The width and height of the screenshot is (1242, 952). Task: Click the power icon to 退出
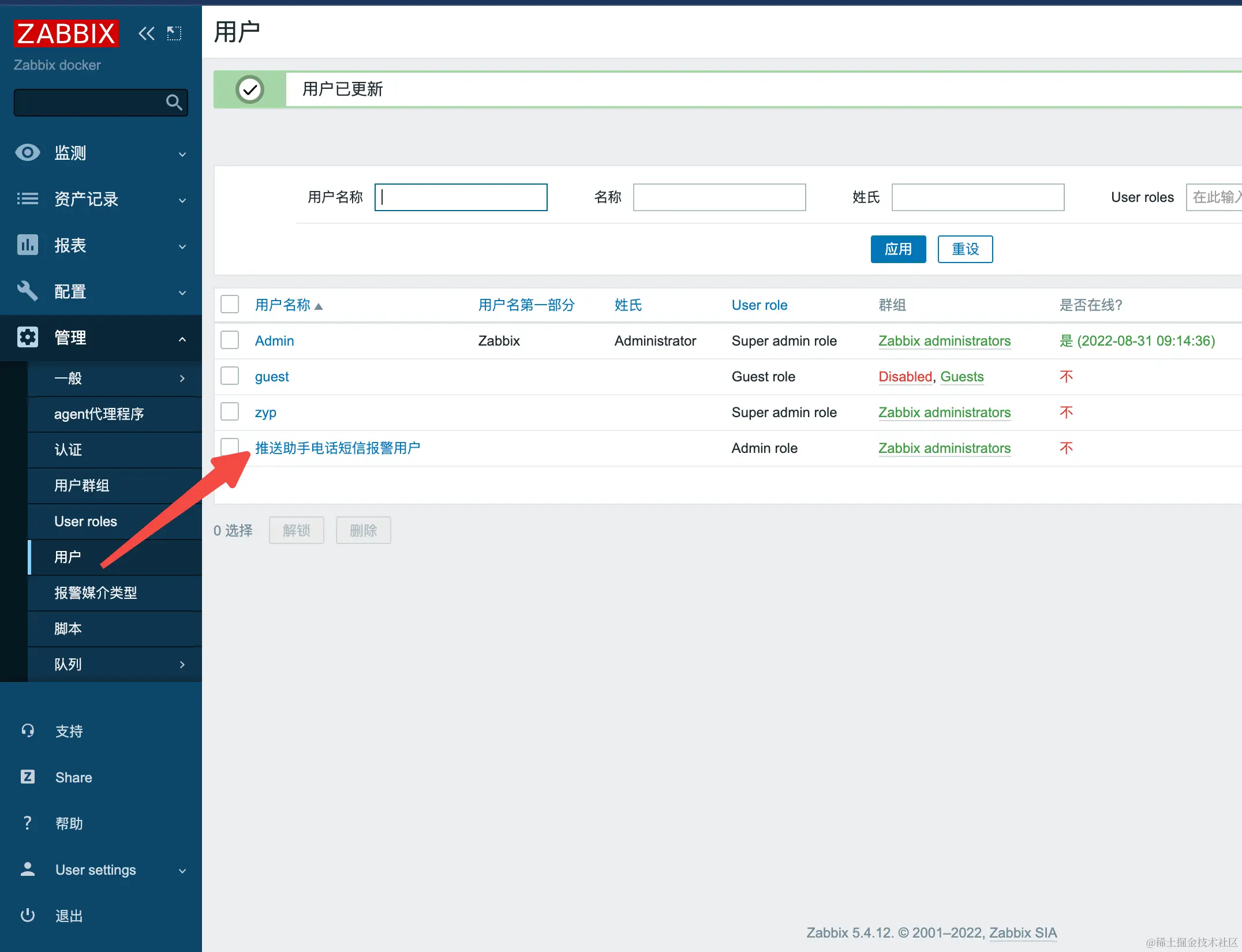point(27,916)
